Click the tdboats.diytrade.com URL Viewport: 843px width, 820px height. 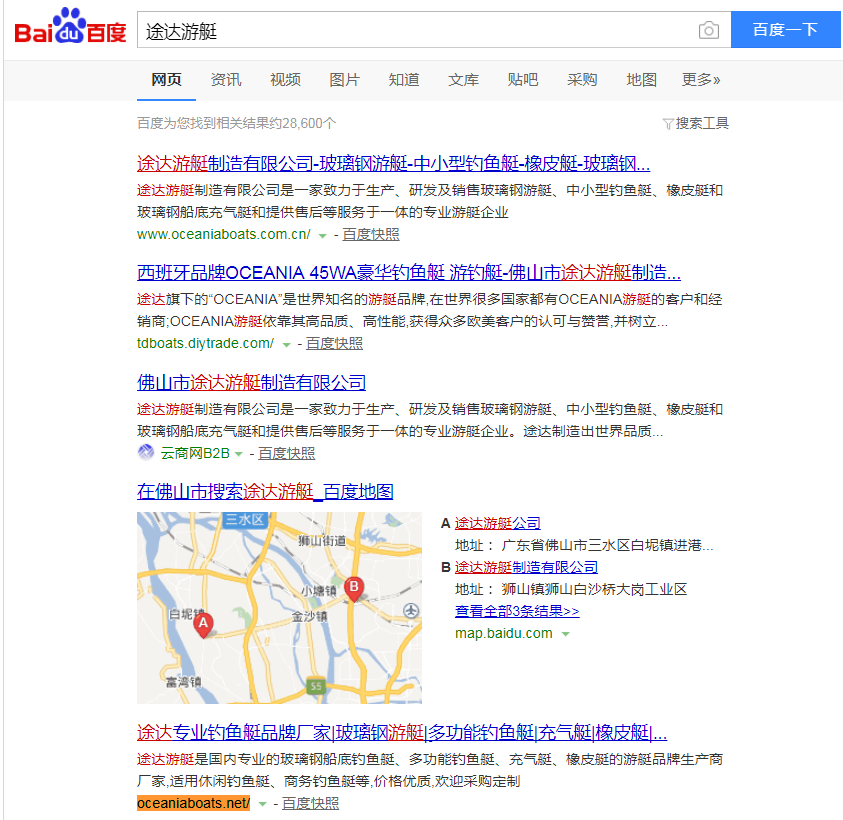[x=205, y=344]
